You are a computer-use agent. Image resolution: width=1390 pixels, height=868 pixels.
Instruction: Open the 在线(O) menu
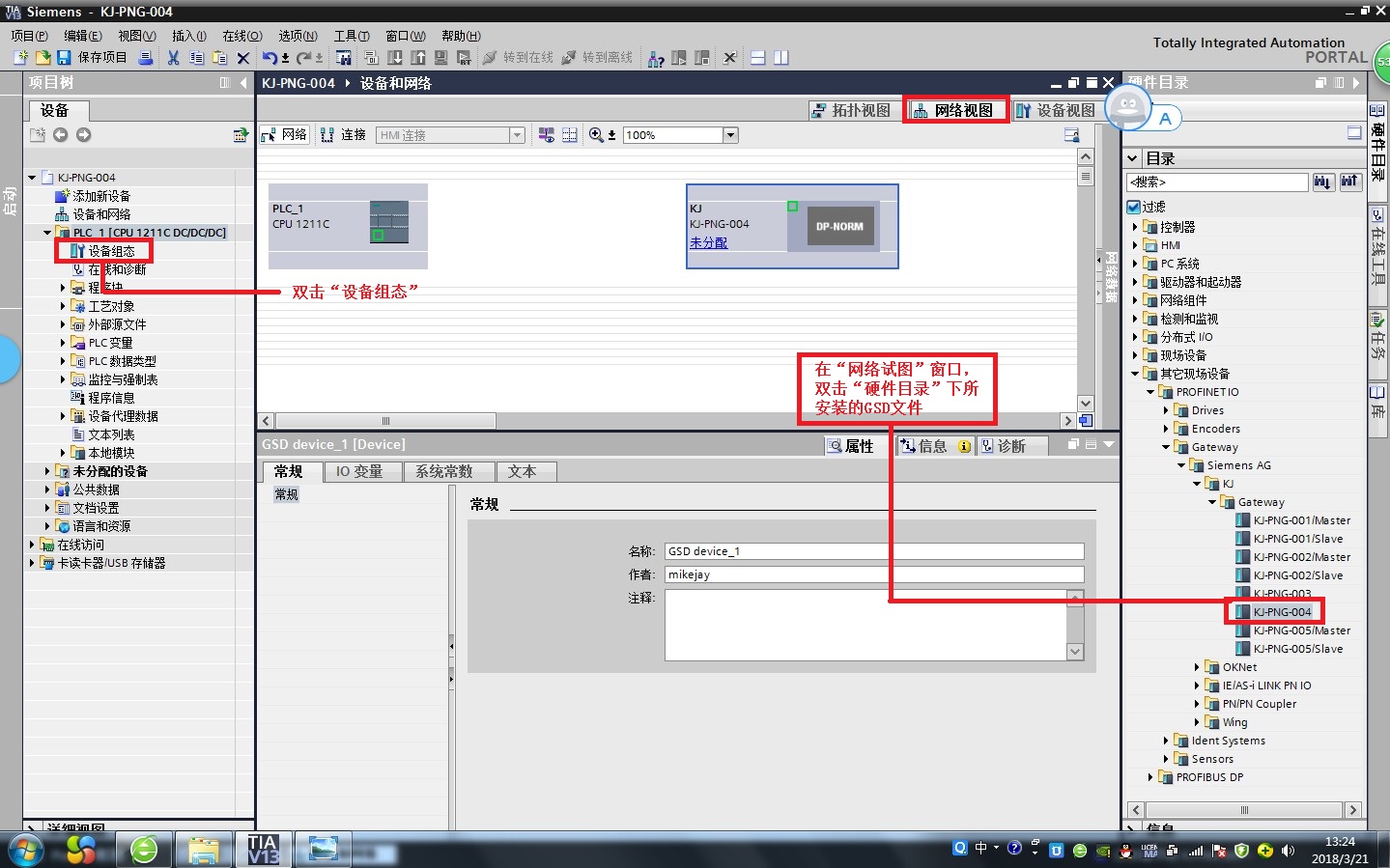click(241, 36)
